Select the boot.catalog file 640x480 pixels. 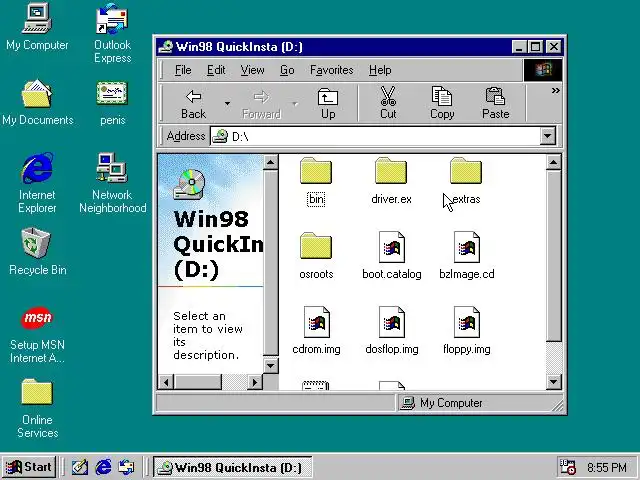pyautogui.click(x=391, y=256)
